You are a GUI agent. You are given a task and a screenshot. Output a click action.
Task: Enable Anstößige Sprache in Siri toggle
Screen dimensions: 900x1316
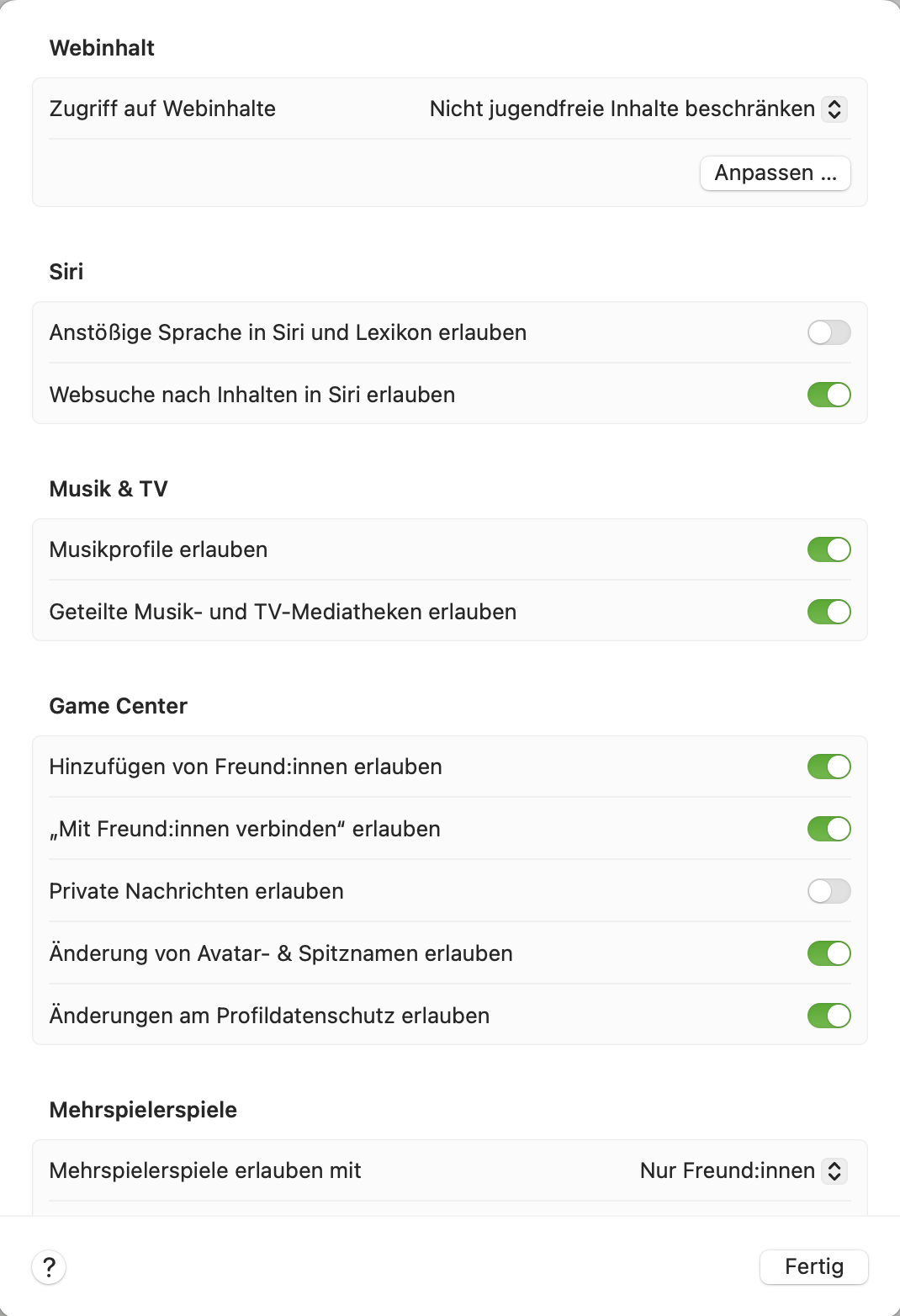(x=829, y=332)
